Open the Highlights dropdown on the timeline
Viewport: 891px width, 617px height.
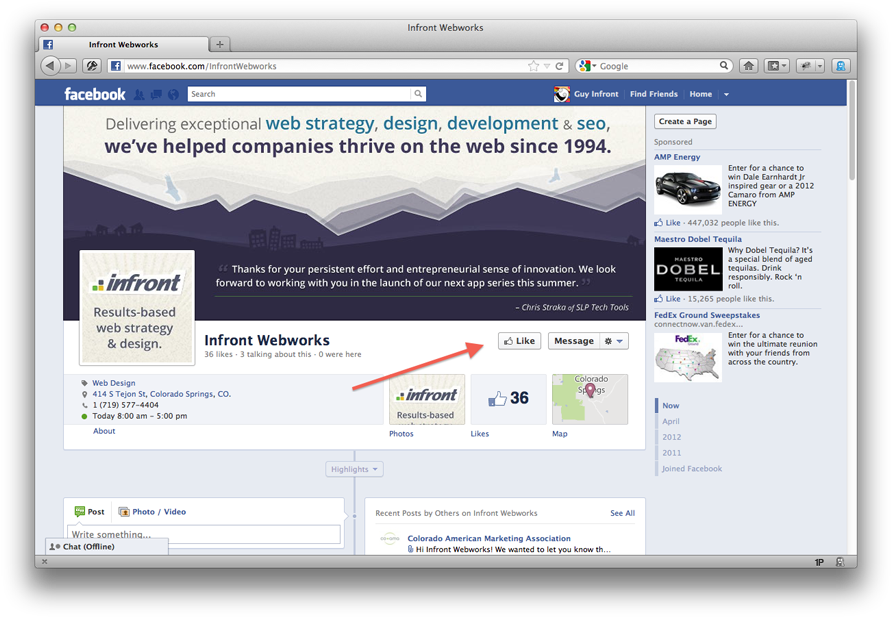(354, 468)
